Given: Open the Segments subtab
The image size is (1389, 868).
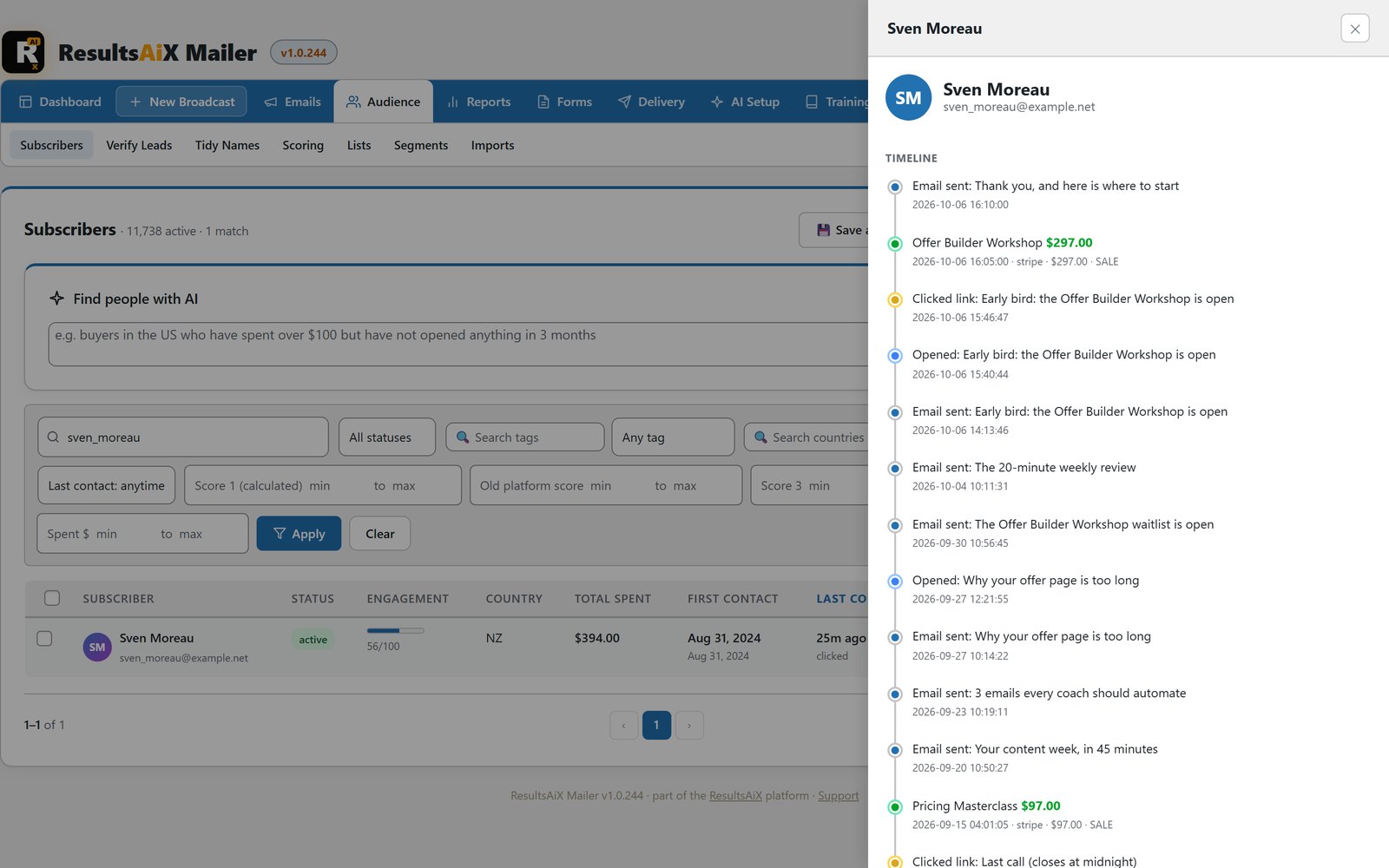Looking at the screenshot, I should pyautogui.click(x=421, y=145).
